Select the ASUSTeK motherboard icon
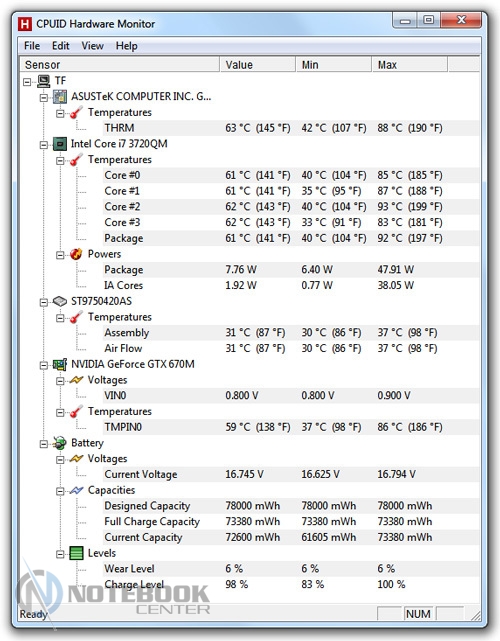The image size is (500, 641). 60,97
